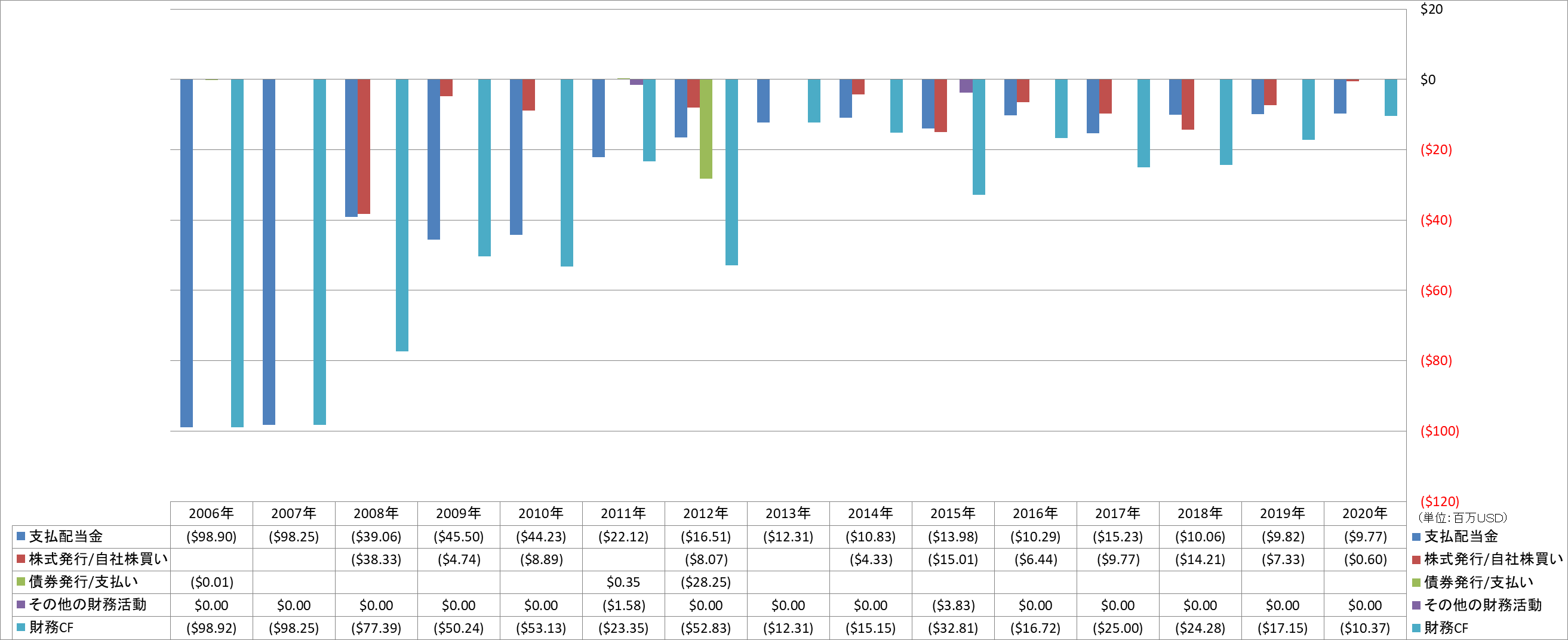Image resolution: width=1568 pixels, height=640 pixels.
Task: Click the ($53.13) 財務CF value for 2010
Action: (541, 628)
